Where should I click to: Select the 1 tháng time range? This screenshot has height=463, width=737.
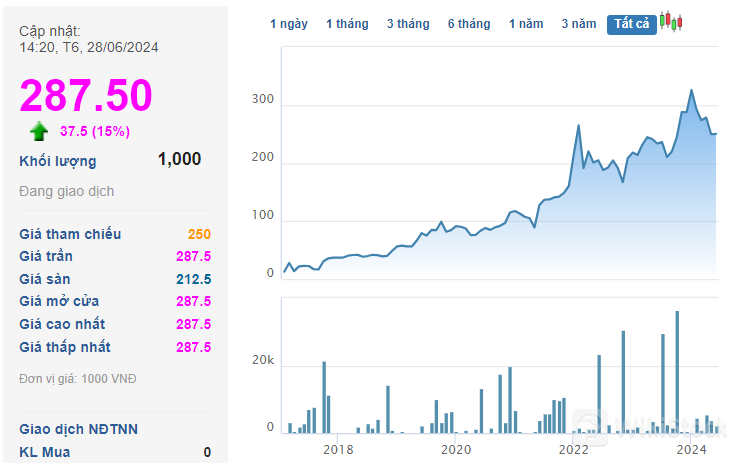tap(347, 24)
